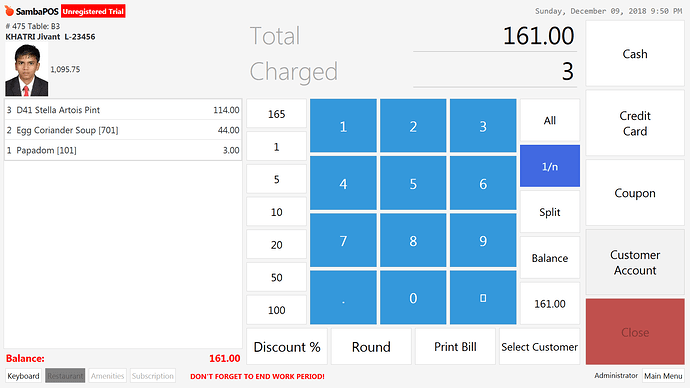Show the on-screen Keyboard
This screenshot has width=690, height=388.
(x=23, y=376)
